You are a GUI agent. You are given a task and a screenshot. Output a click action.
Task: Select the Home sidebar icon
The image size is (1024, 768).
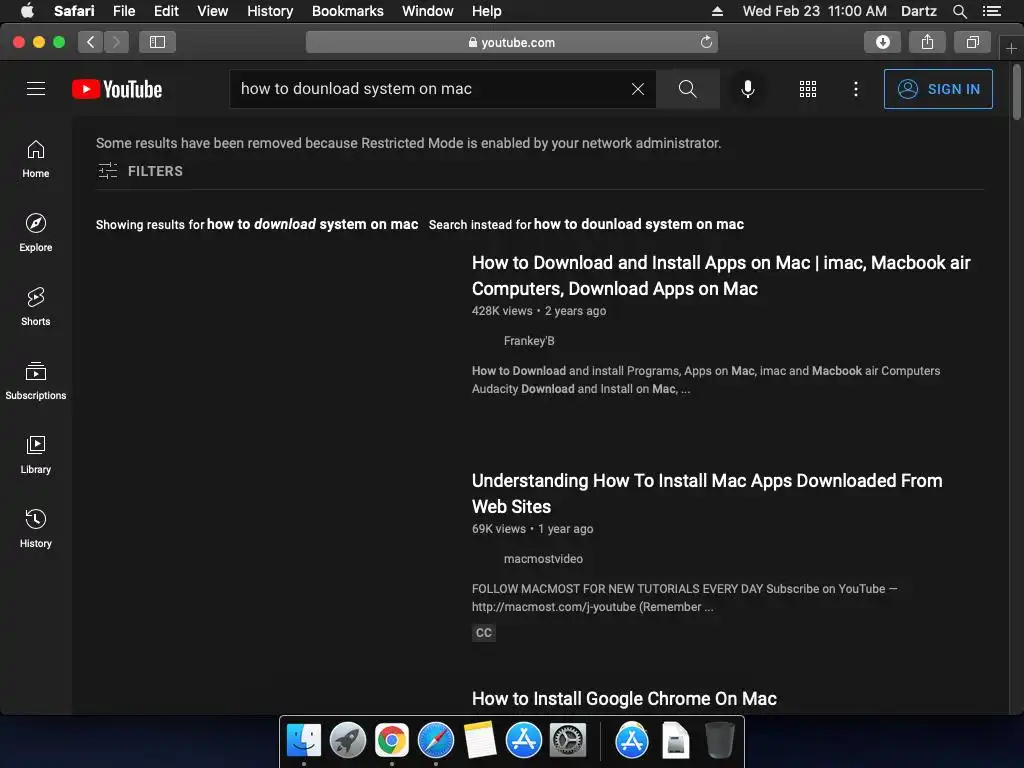coord(36,159)
